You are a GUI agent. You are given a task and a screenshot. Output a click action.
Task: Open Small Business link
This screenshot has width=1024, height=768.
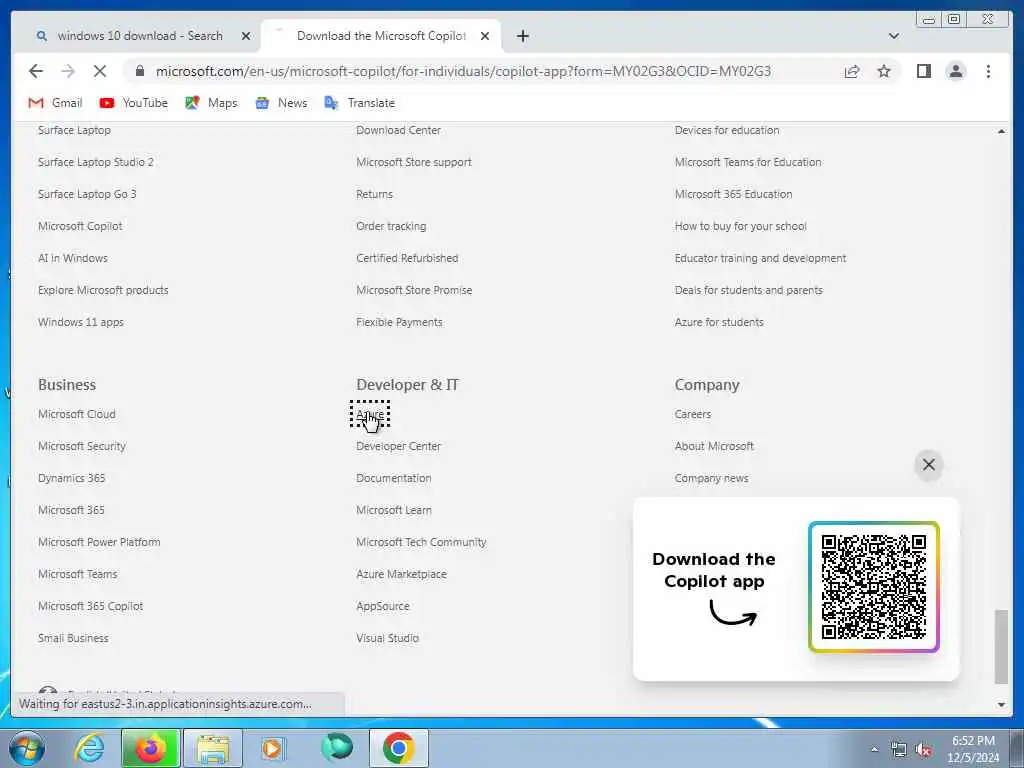tap(73, 638)
